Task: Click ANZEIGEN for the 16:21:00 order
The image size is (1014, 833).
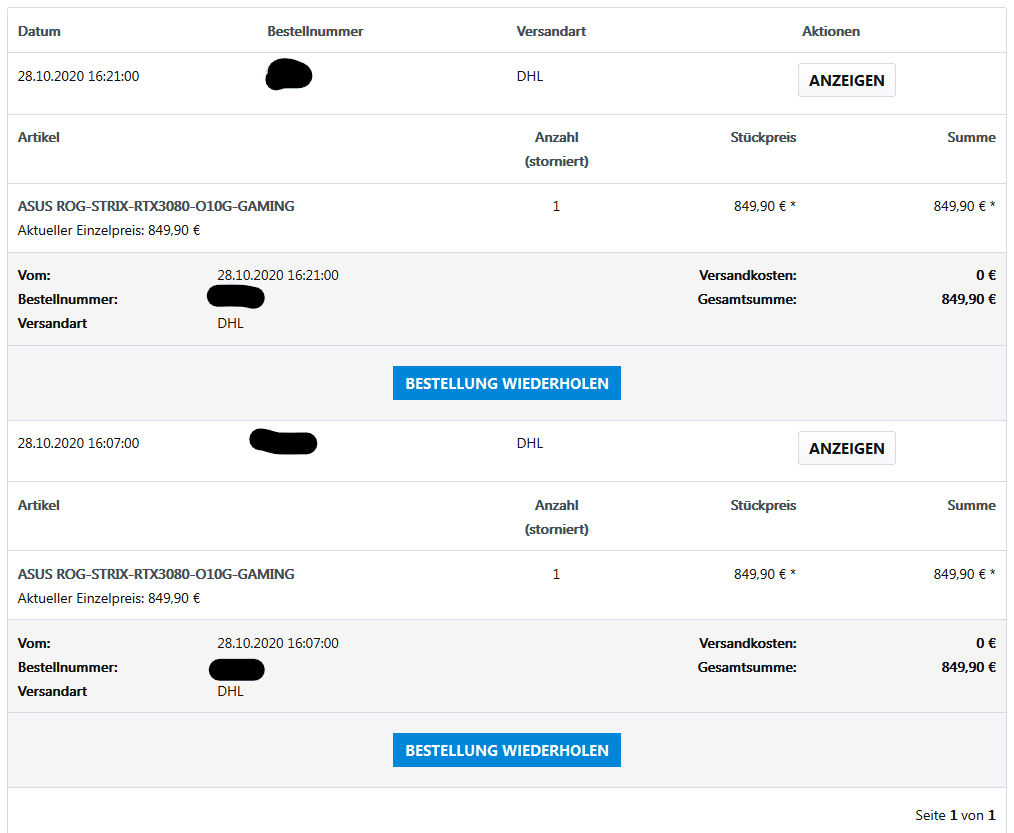Action: [846, 80]
